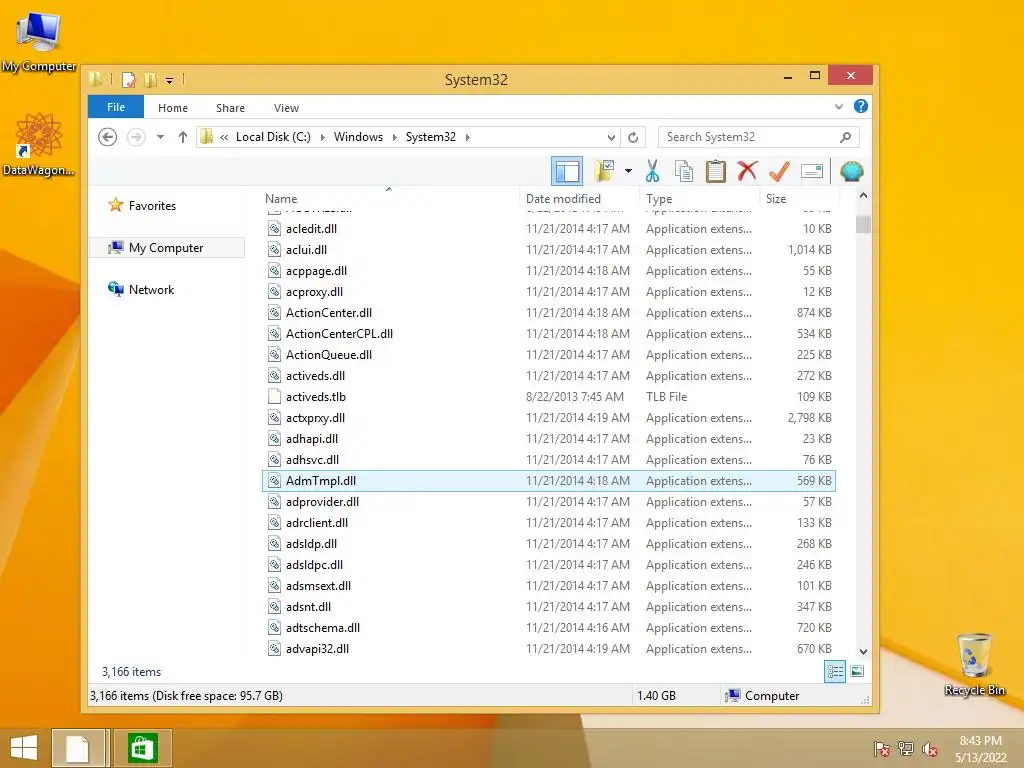Click the vertical scrollbar down arrow

[863, 651]
